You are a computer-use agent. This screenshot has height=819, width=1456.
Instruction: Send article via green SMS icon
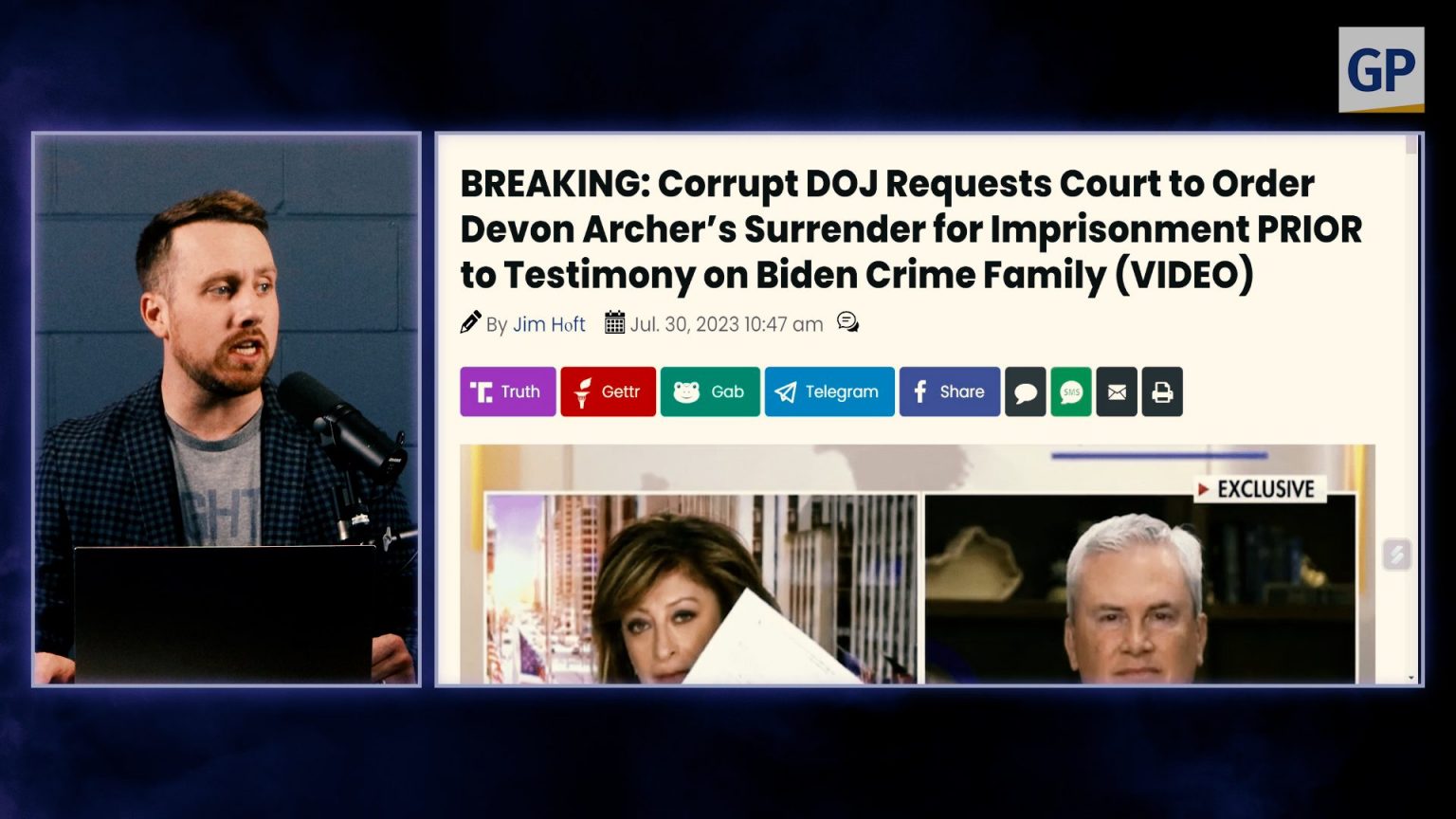click(1071, 391)
